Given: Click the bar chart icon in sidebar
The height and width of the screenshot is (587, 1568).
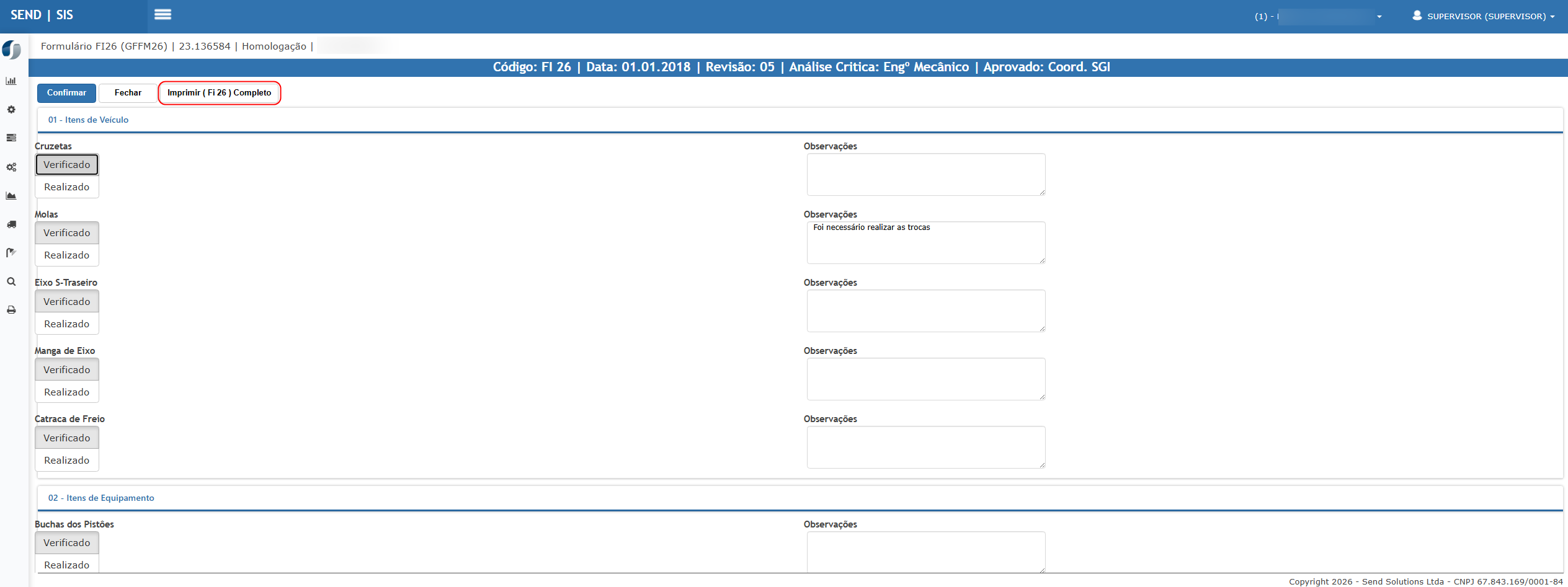Looking at the screenshot, I should (x=11, y=81).
